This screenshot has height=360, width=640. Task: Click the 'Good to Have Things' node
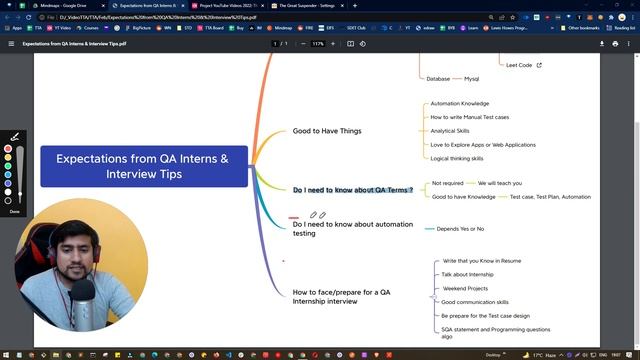point(327,131)
